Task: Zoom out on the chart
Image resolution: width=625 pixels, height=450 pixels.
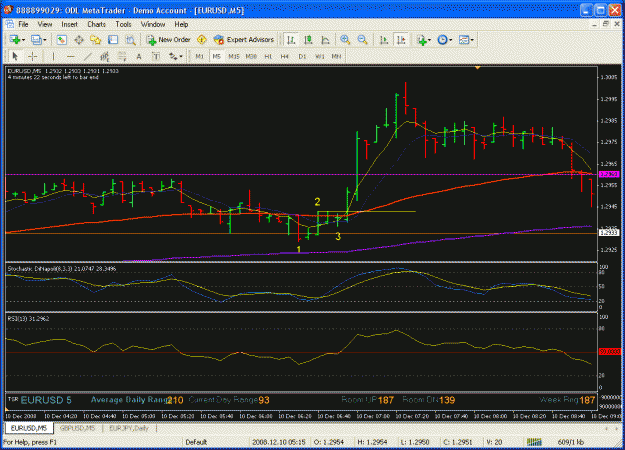Action: pos(362,40)
